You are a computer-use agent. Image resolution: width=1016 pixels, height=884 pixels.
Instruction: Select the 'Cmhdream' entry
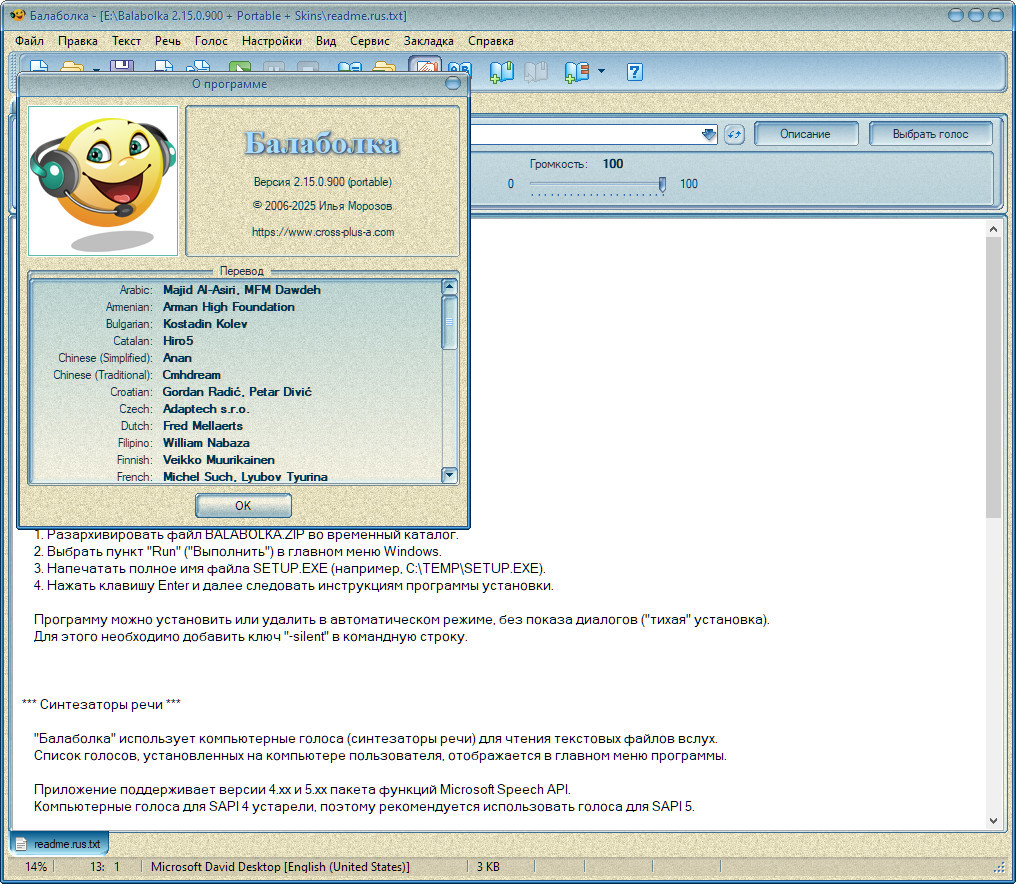point(191,375)
